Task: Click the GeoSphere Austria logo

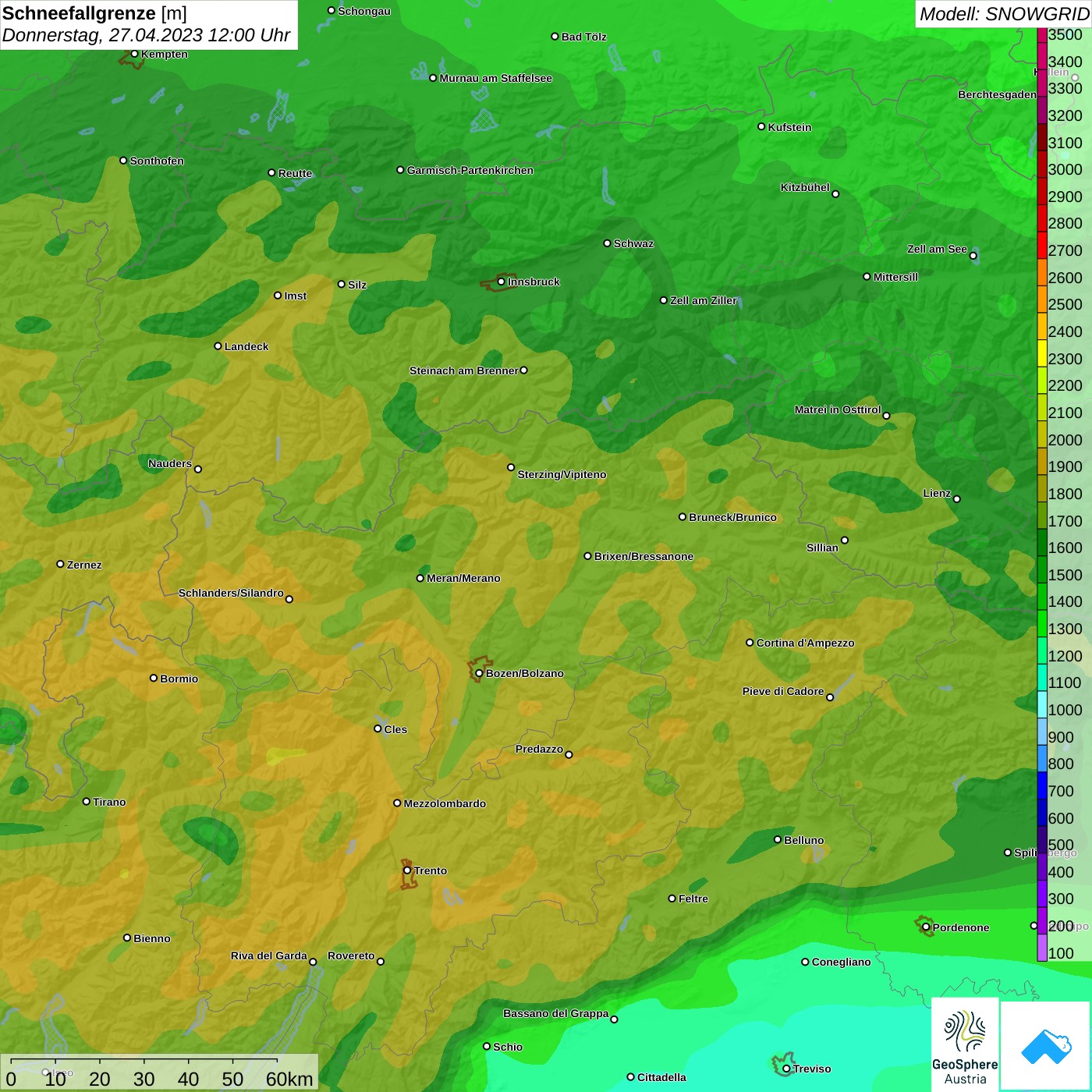Action: (965, 1044)
